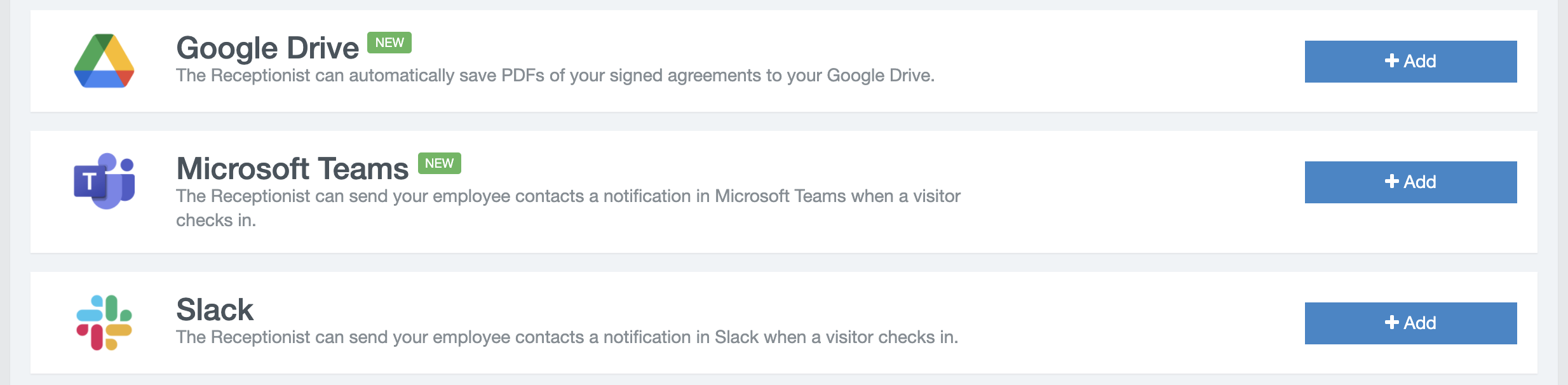Select the Google Drive heading

coord(267,48)
